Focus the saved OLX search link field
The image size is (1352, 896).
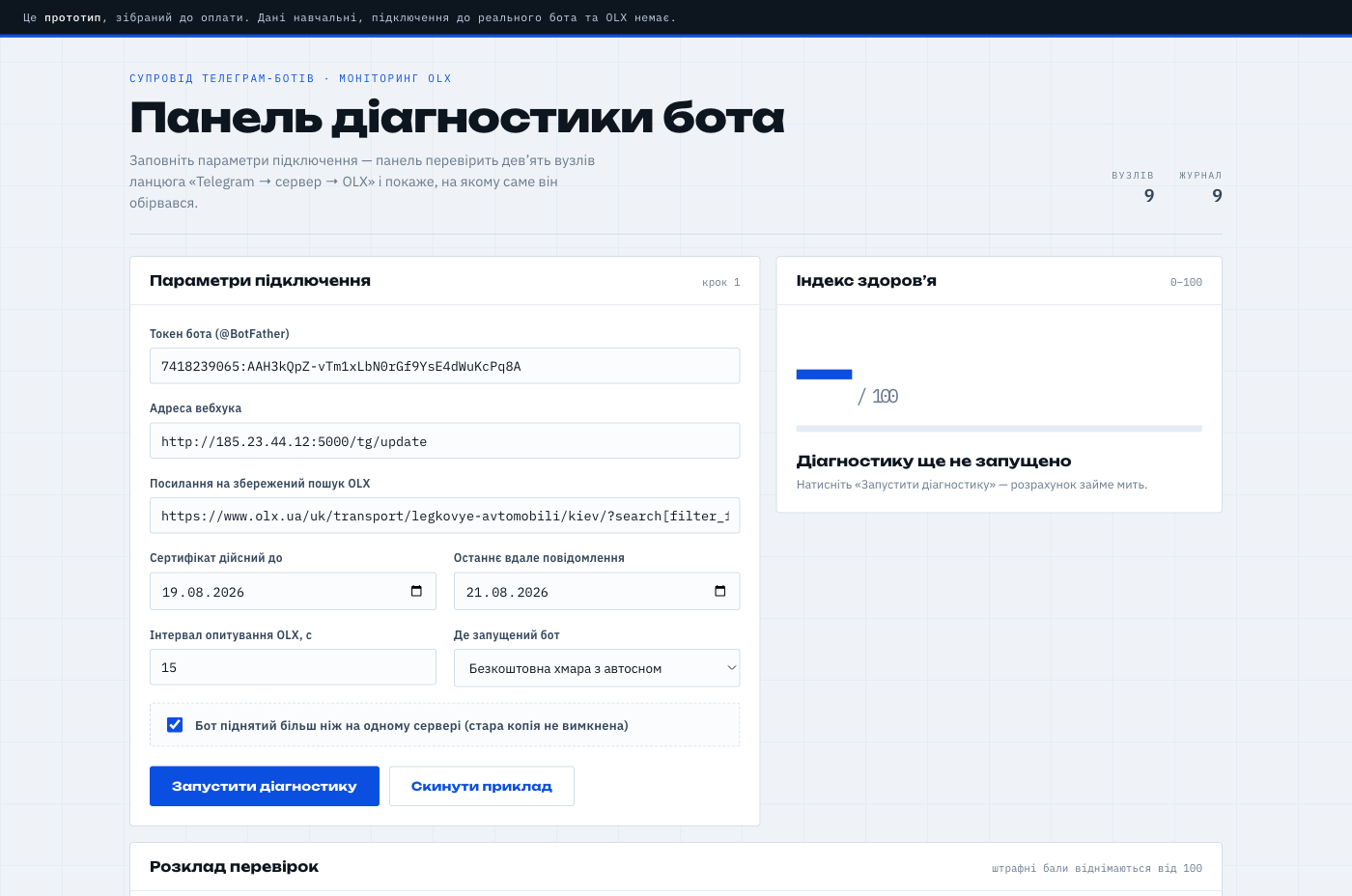click(445, 516)
